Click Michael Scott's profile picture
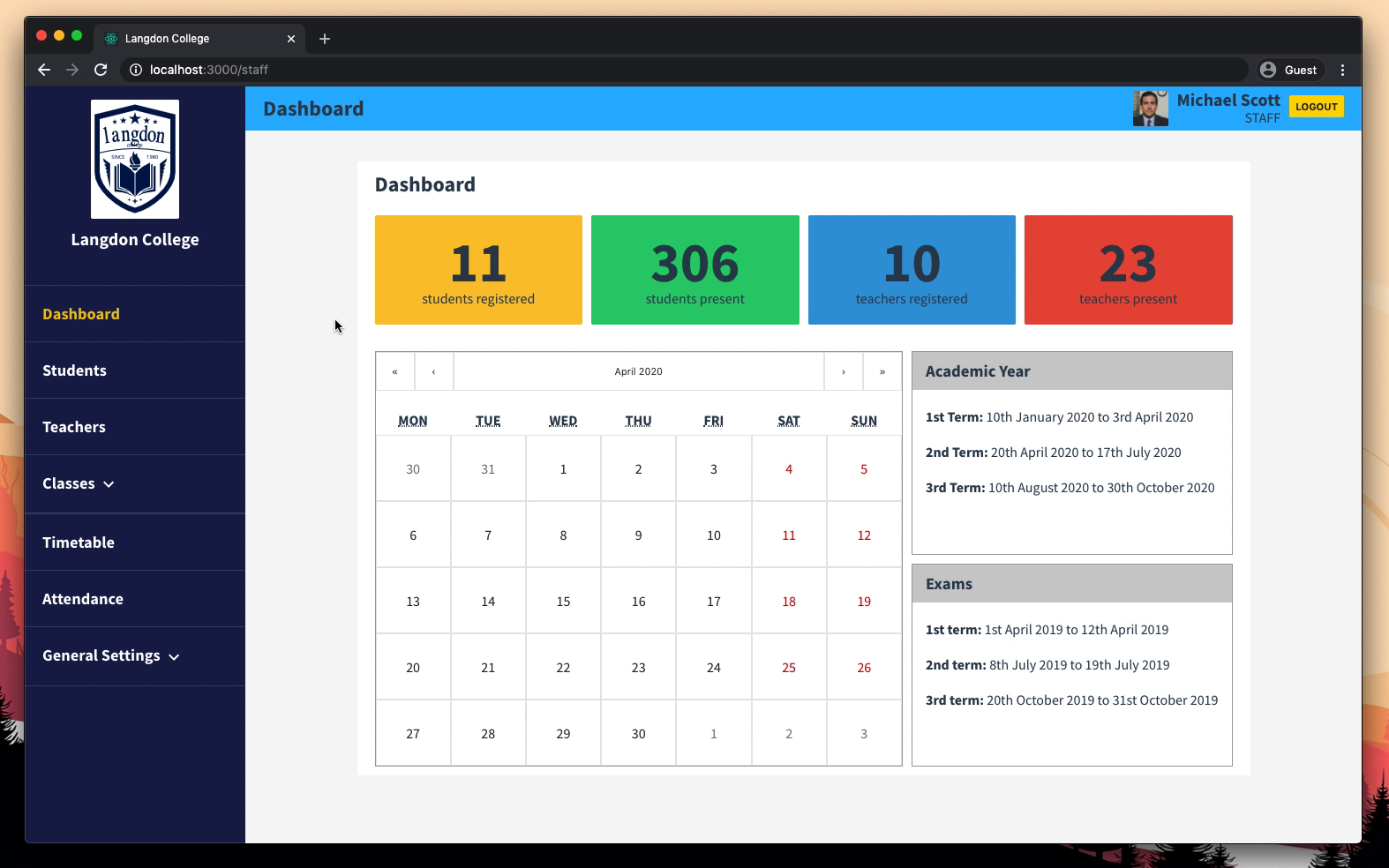Image resolution: width=1389 pixels, height=868 pixels. tap(1150, 108)
